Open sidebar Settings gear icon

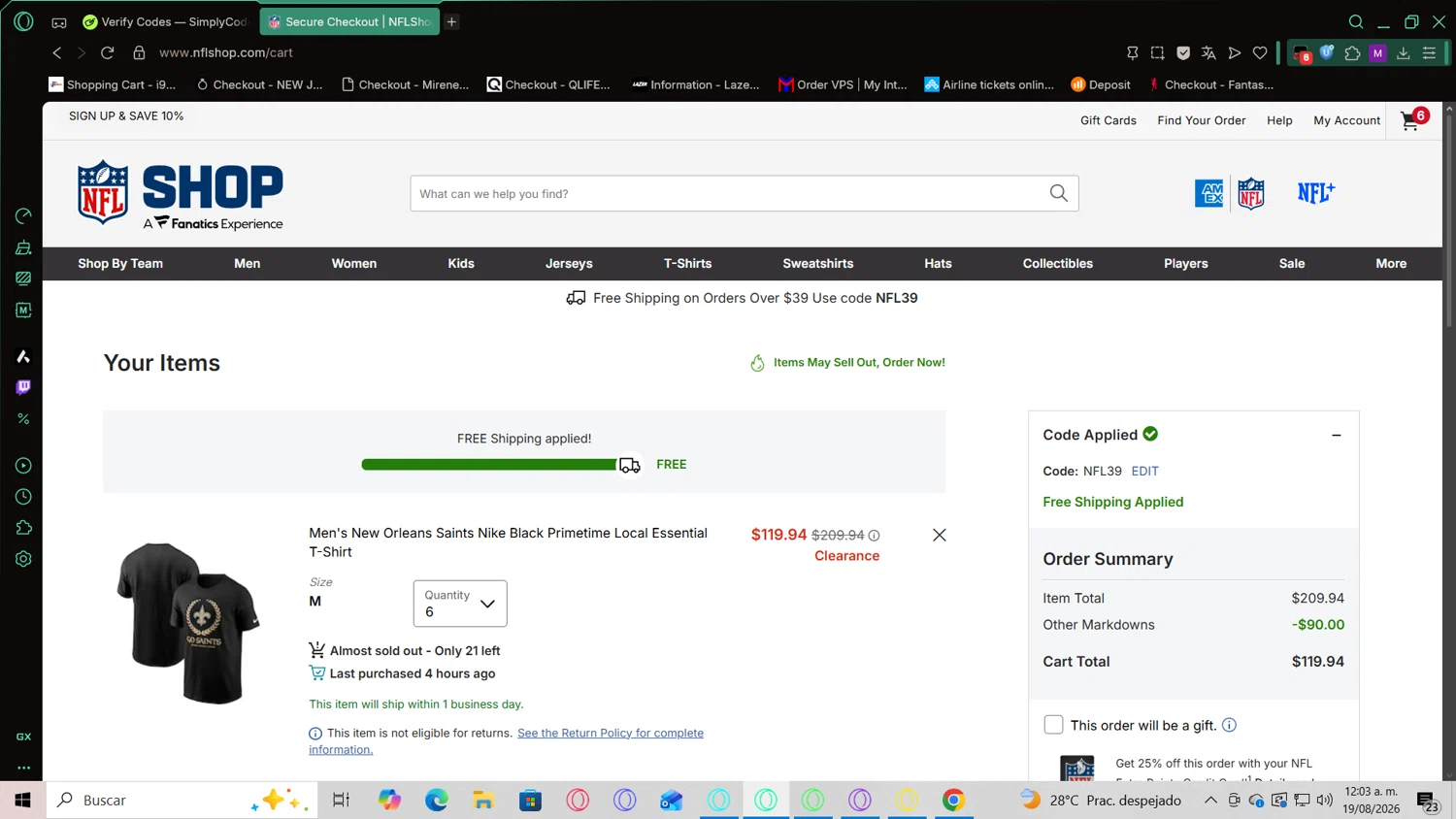pos(23,559)
